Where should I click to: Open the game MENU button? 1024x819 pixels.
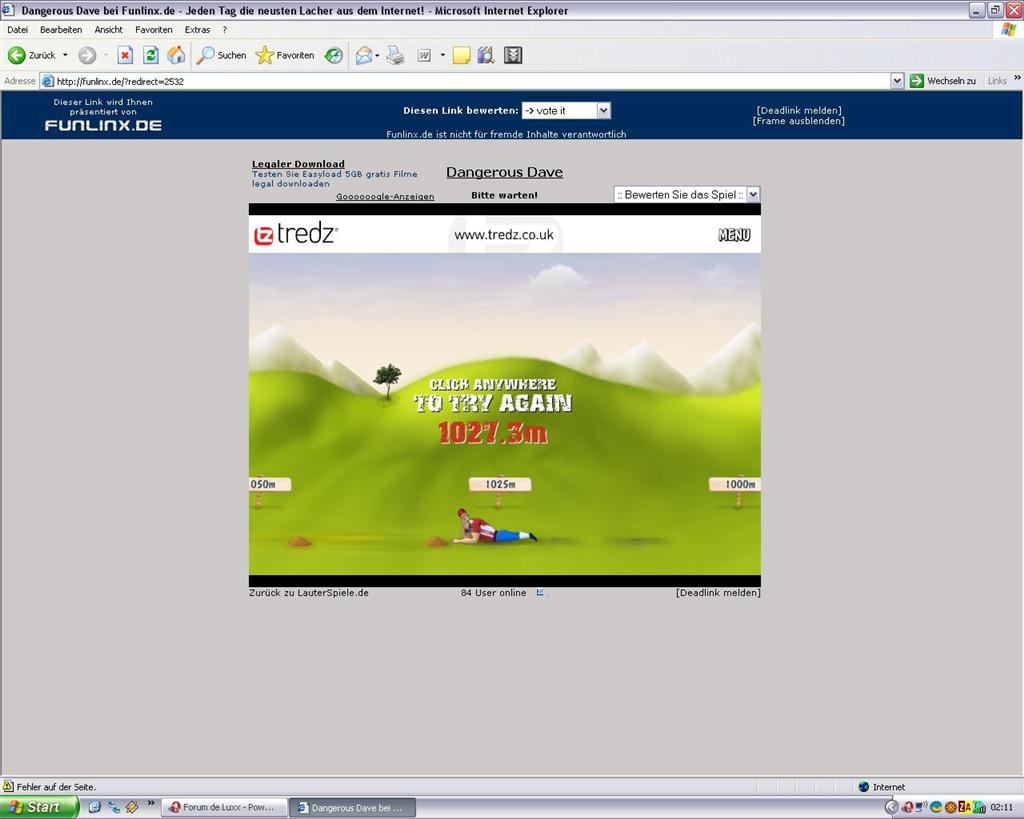point(734,235)
